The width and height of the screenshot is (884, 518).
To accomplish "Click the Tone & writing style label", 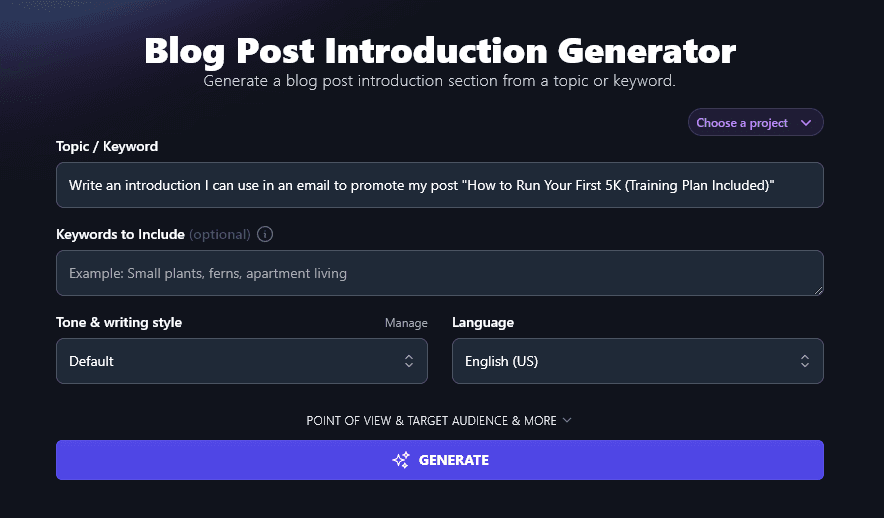I will [x=119, y=322].
